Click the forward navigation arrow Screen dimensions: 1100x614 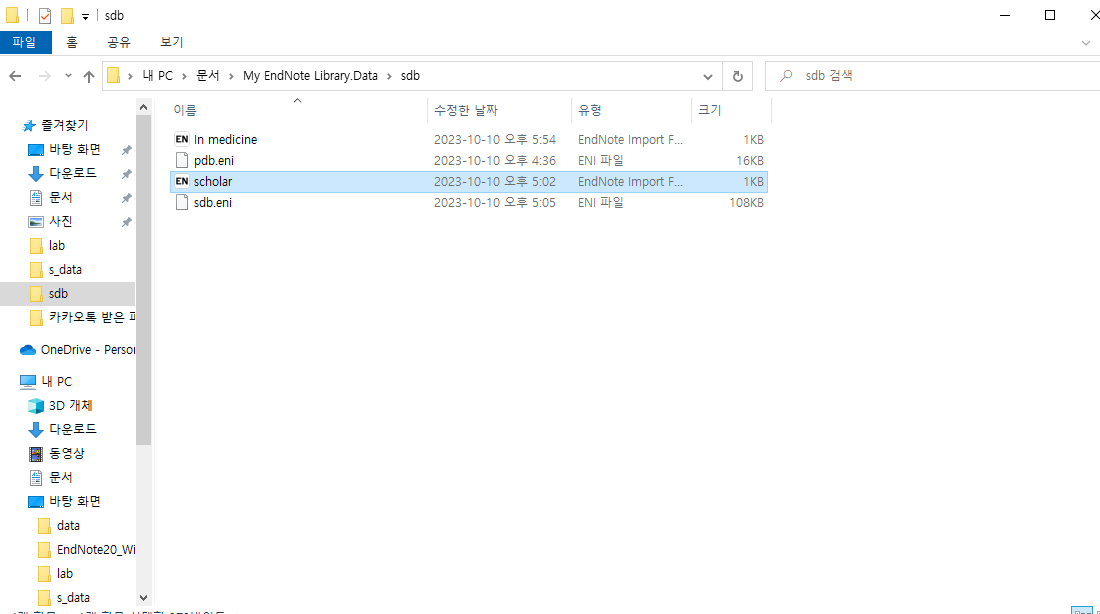click(x=44, y=76)
